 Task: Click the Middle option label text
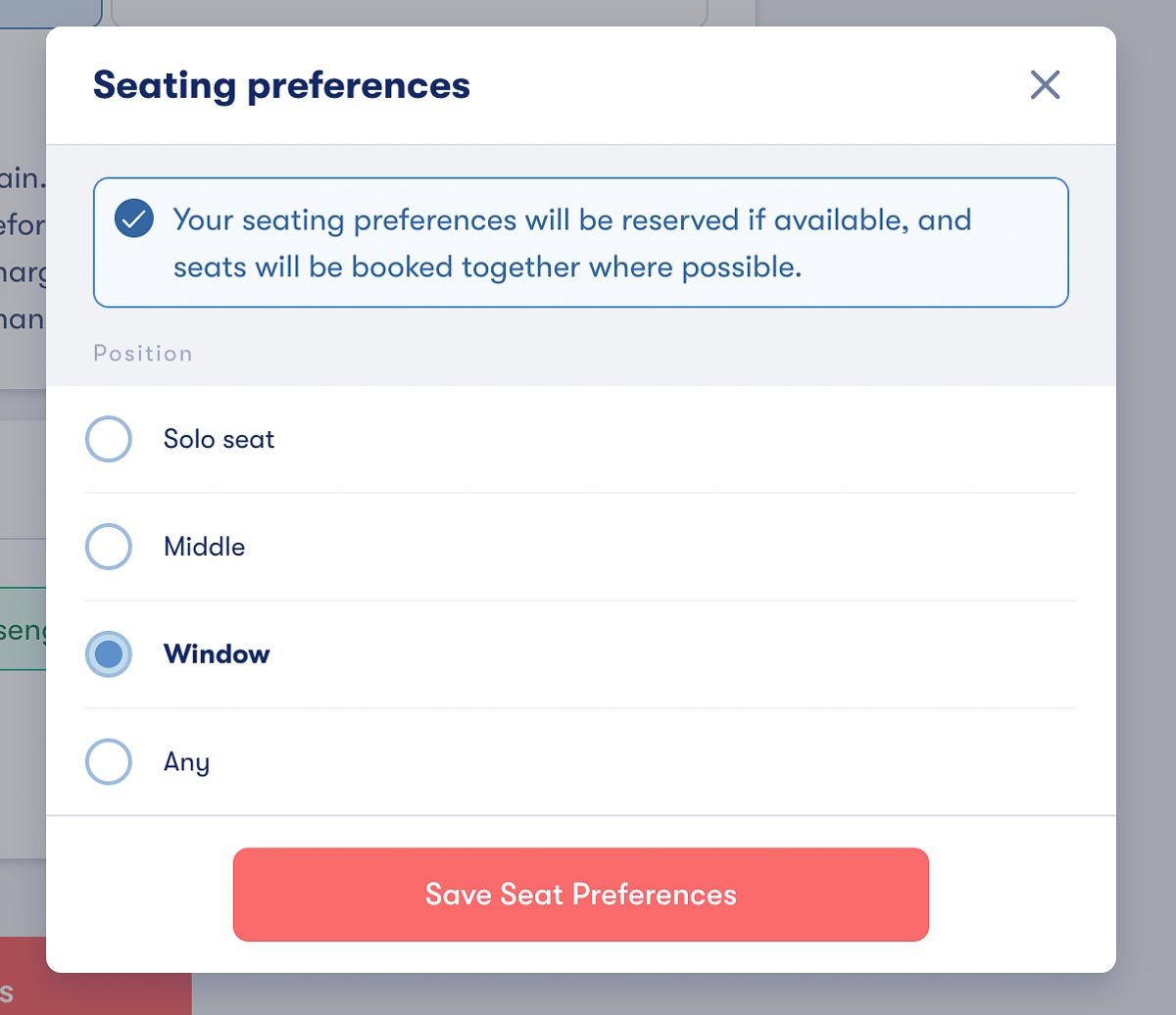(x=203, y=547)
